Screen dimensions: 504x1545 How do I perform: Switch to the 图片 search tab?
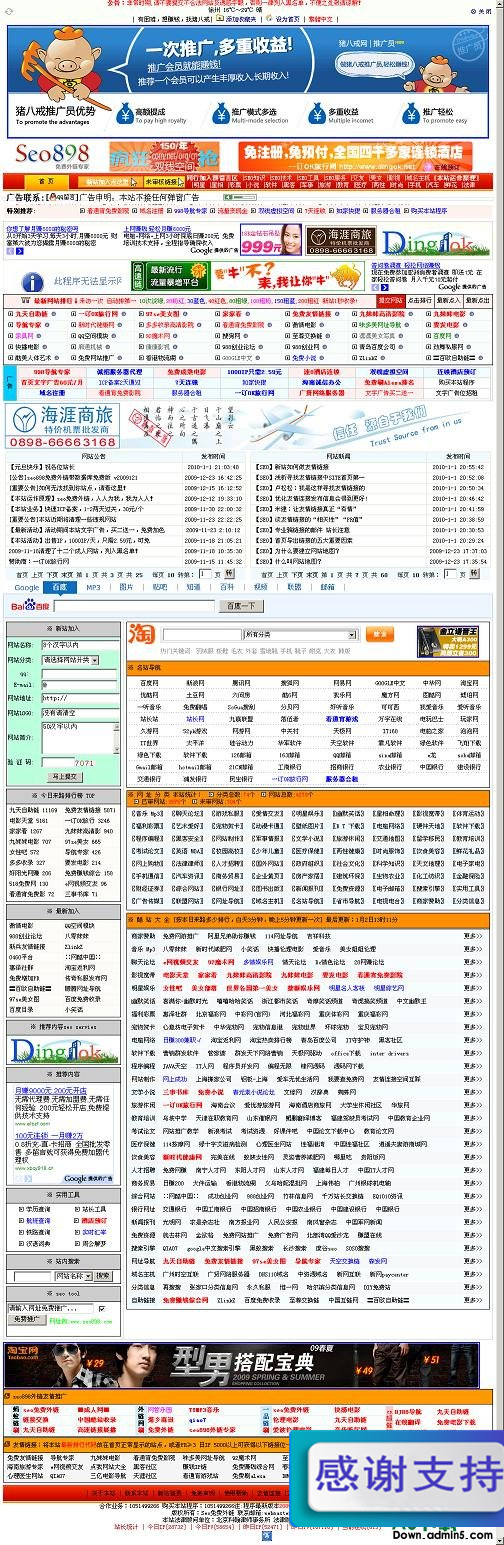pyautogui.click(x=126, y=587)
